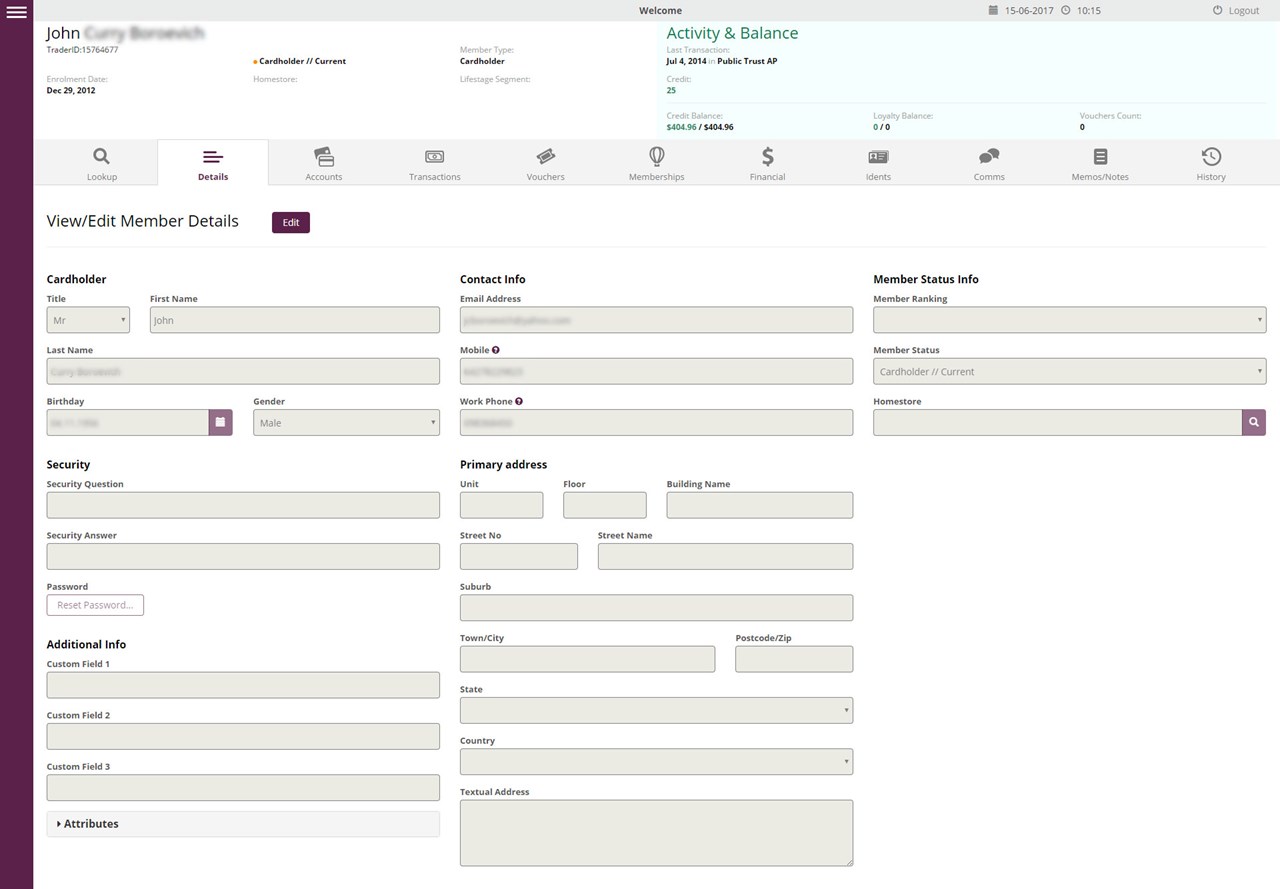The image size is (1280, 889).
Task: Open the Idents ID card tab
Action: point(878,163)
